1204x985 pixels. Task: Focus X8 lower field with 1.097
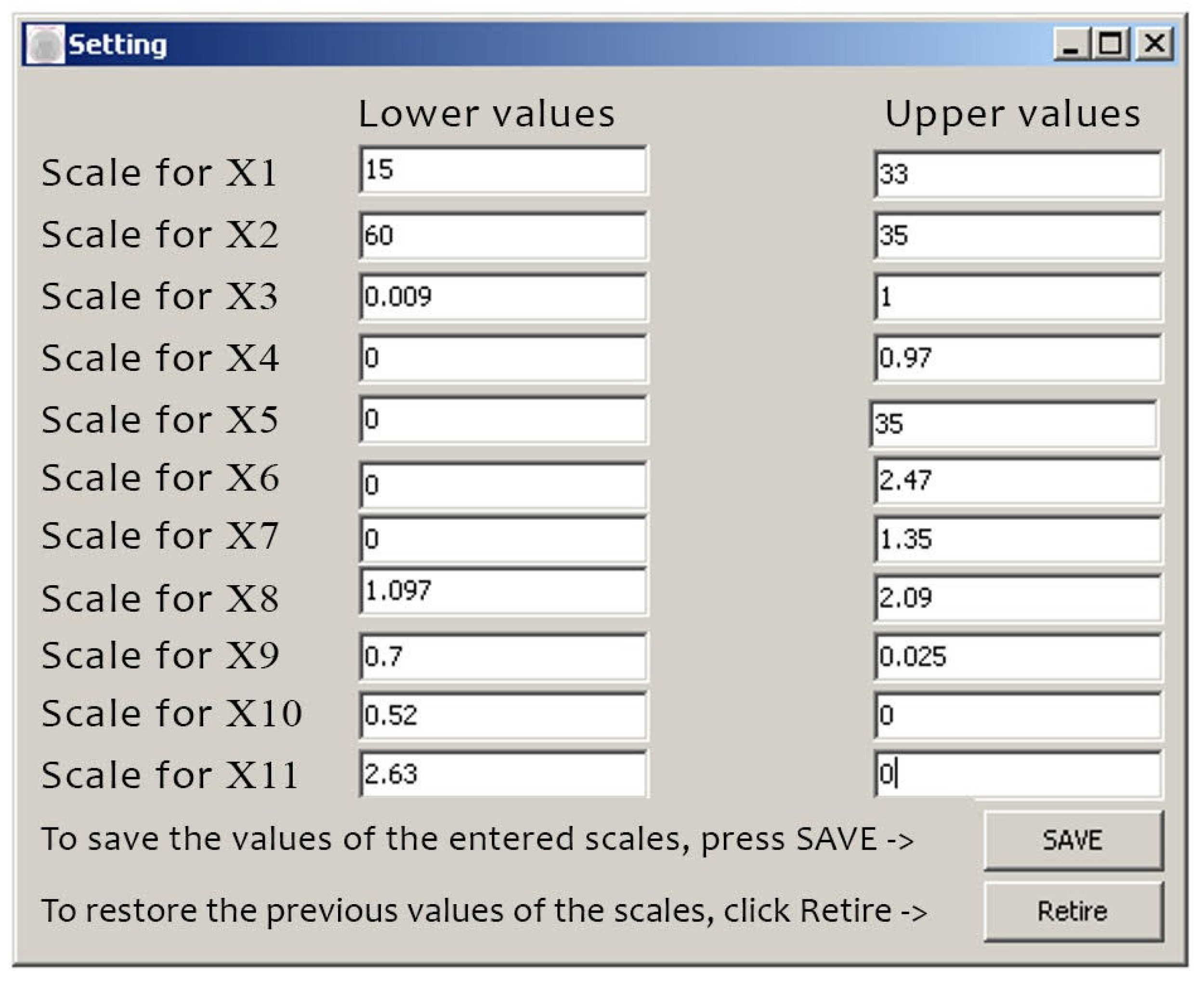click(503, 591)
